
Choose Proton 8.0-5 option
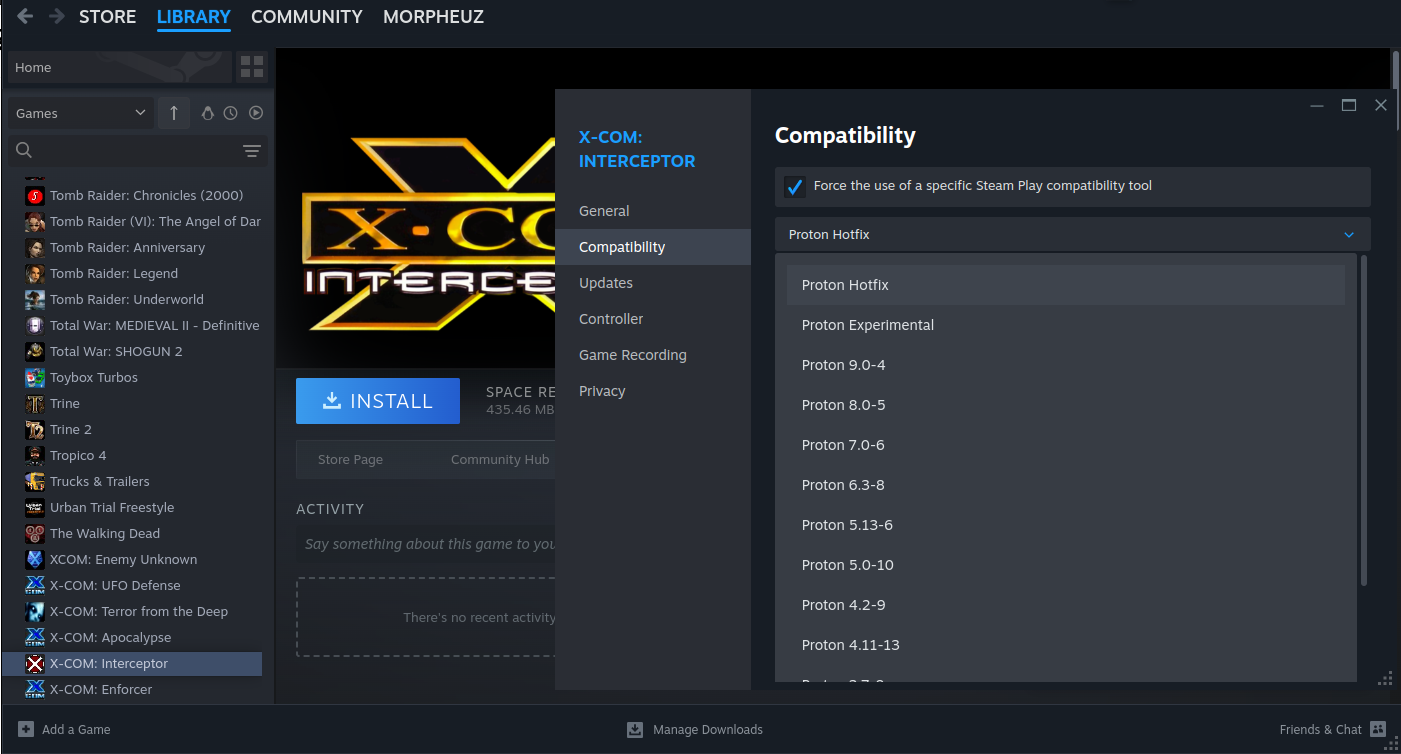click(x=1066, y=405)
